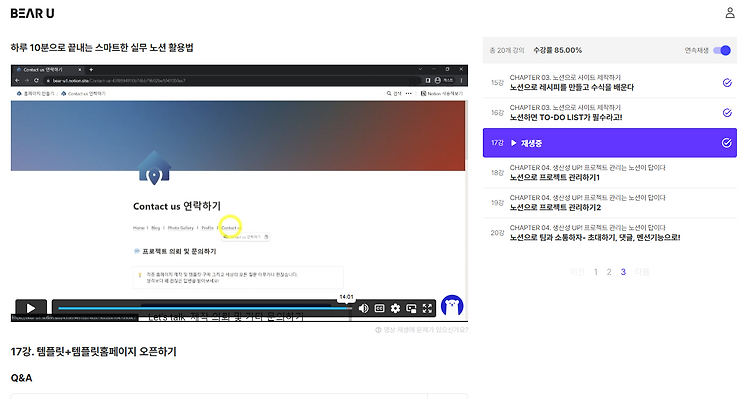Go to lecture list page 1
Viewport: 750px width, 399px height.
point(596,272)
